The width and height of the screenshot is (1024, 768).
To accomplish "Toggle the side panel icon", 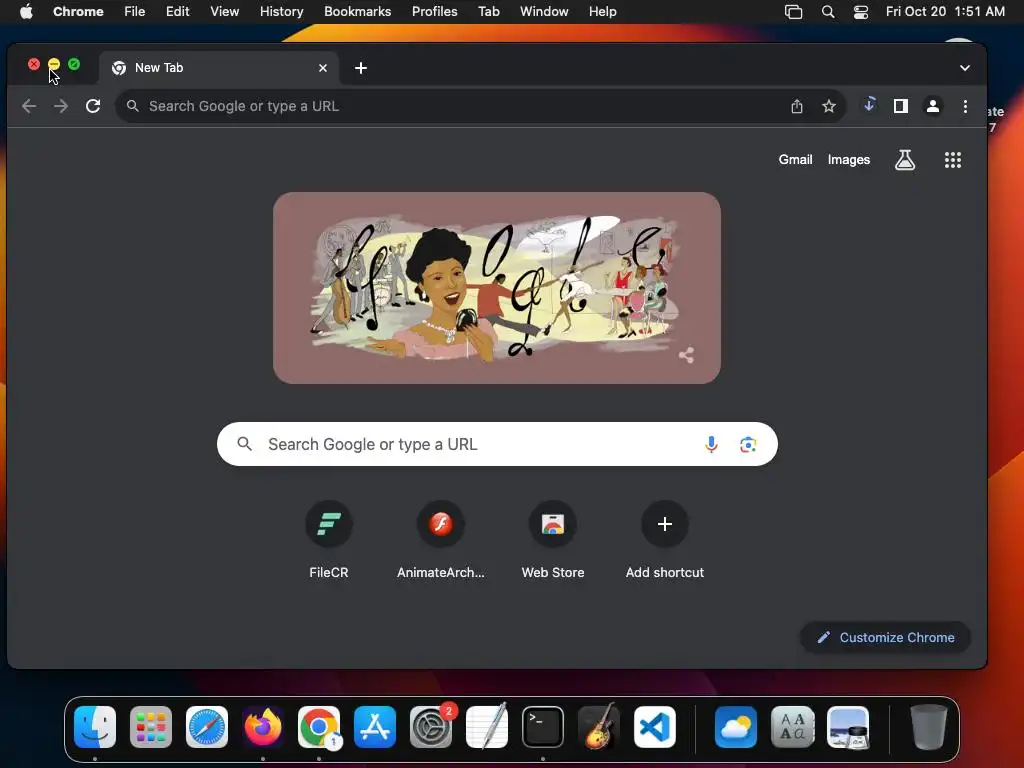I will pyautogui.click(x=901, y=106).
